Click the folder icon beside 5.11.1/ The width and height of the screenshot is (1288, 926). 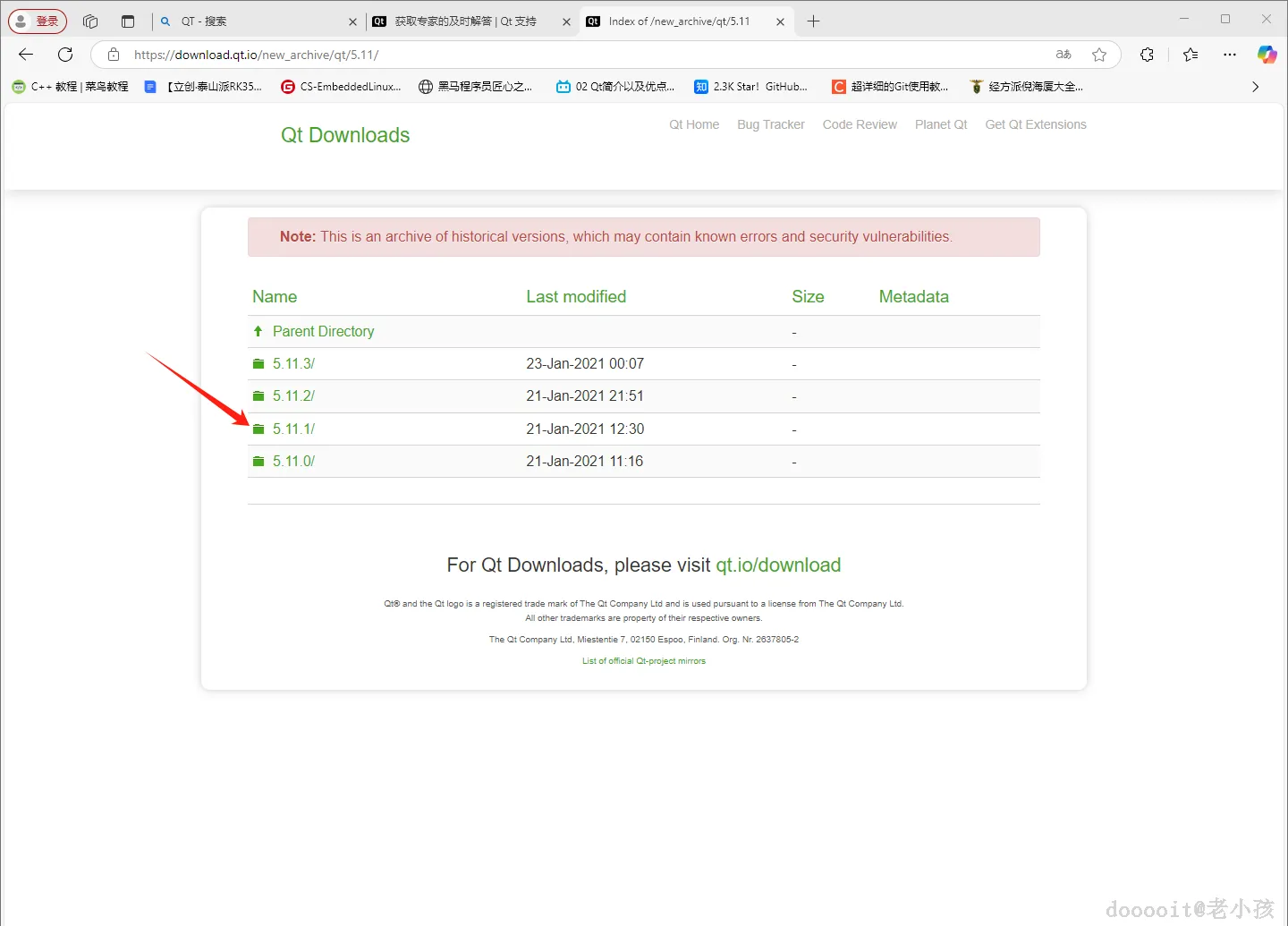(x=258, y=429)
